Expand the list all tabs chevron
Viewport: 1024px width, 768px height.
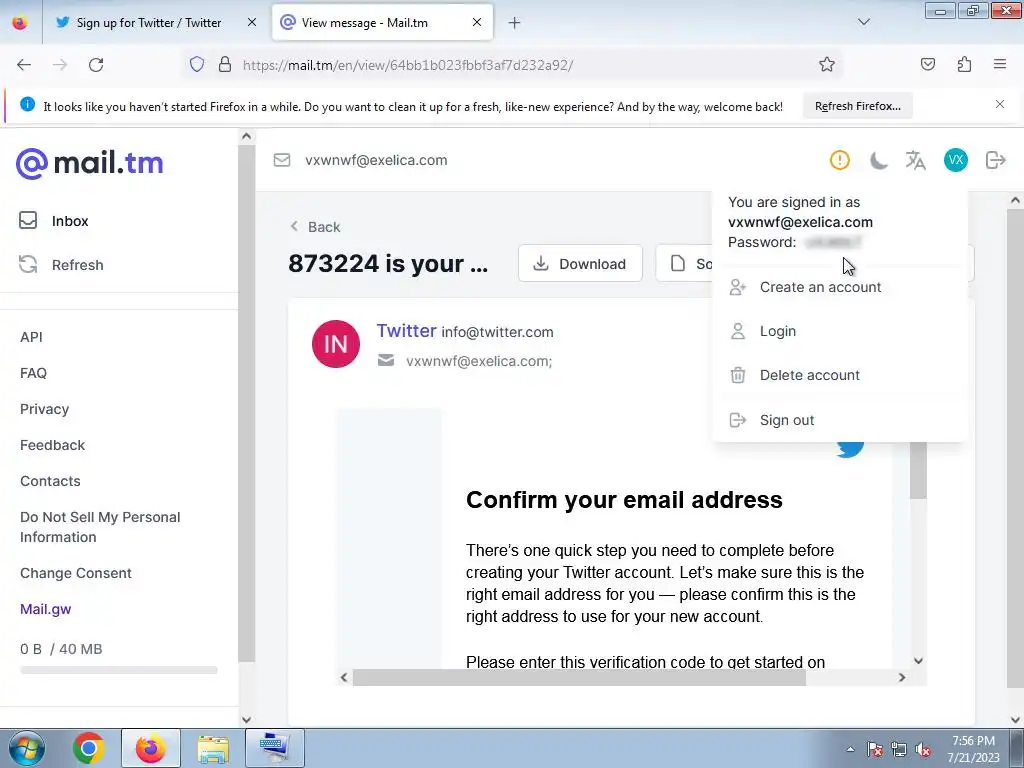pyautogui.click(x=863, y=22)
